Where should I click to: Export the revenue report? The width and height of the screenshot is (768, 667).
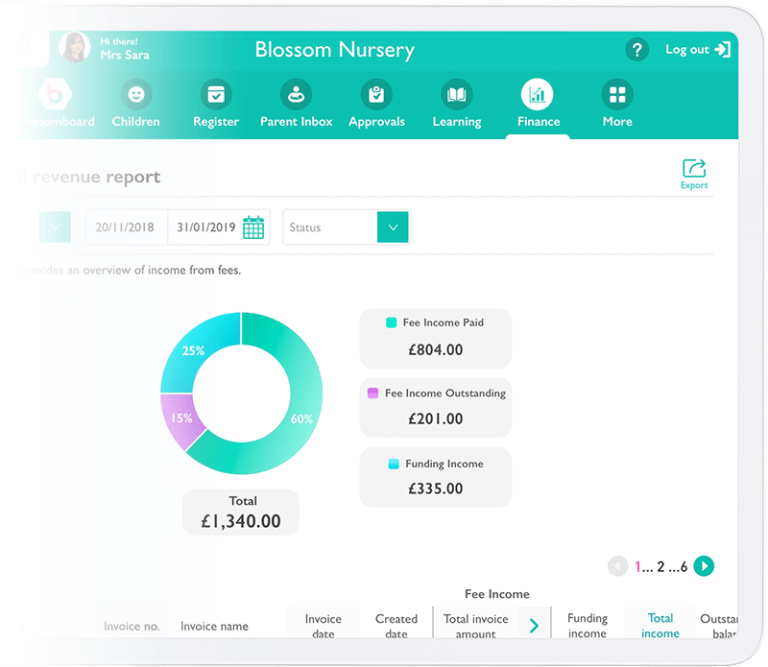pos(693,172)
